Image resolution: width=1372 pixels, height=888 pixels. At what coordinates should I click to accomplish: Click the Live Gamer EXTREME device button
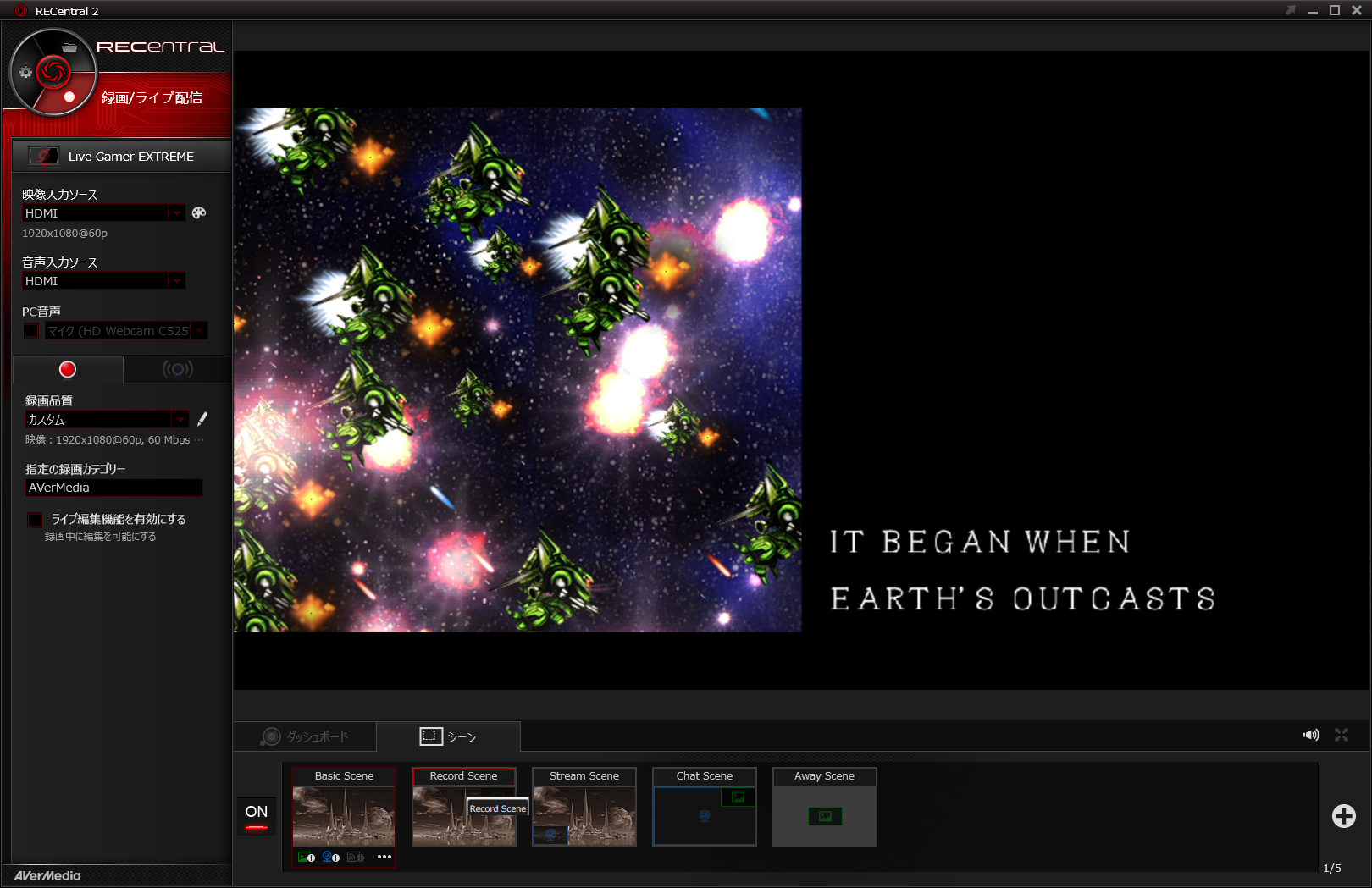tap(122, 156)
